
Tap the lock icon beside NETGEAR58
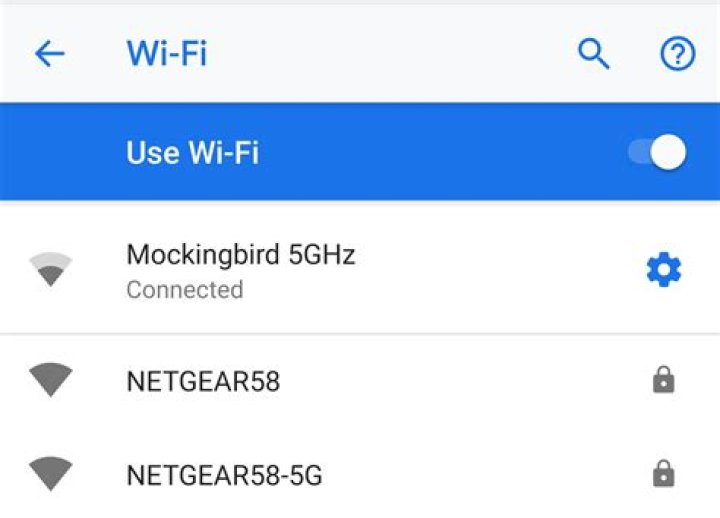pos(664,380)
